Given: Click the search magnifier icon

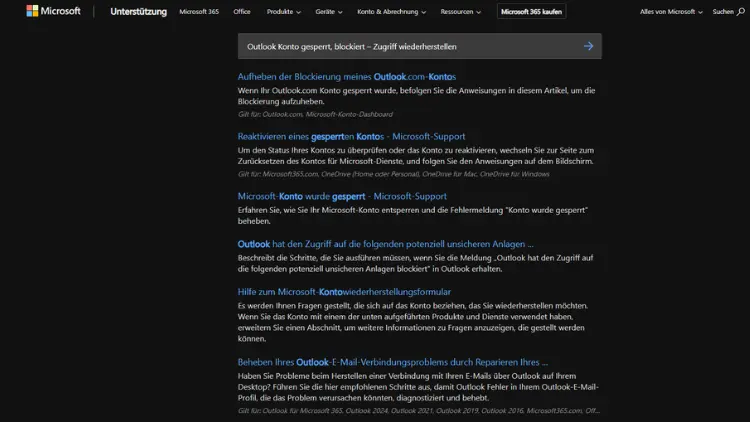Looking at the screenshot, I should [x=740, y=11].
